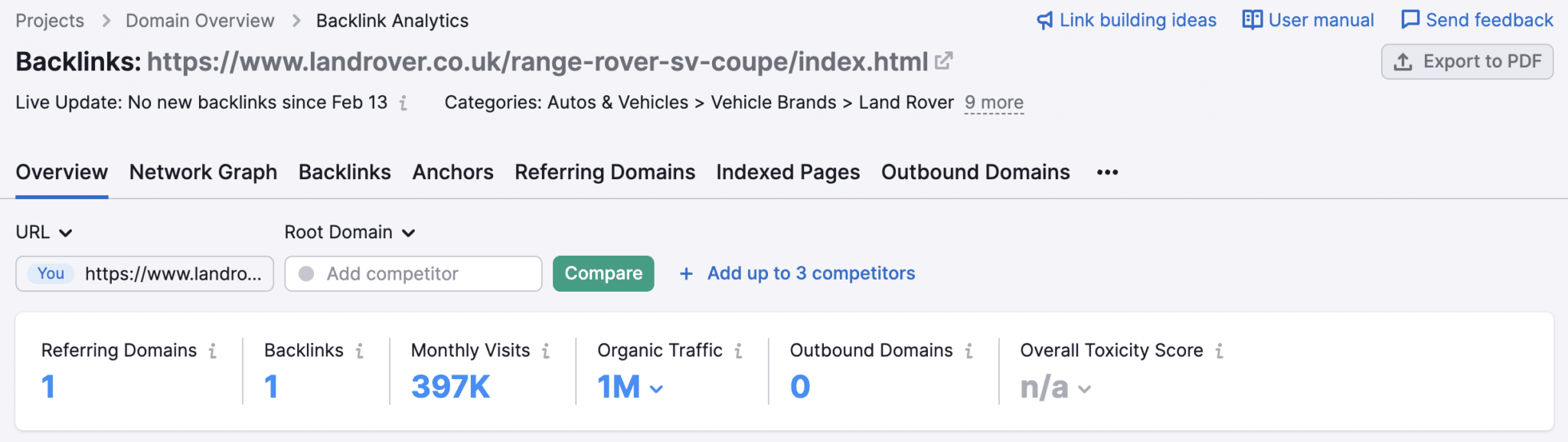Open the Referring Domains tab
Screen dimensions: 1568x442
(605, 172)
